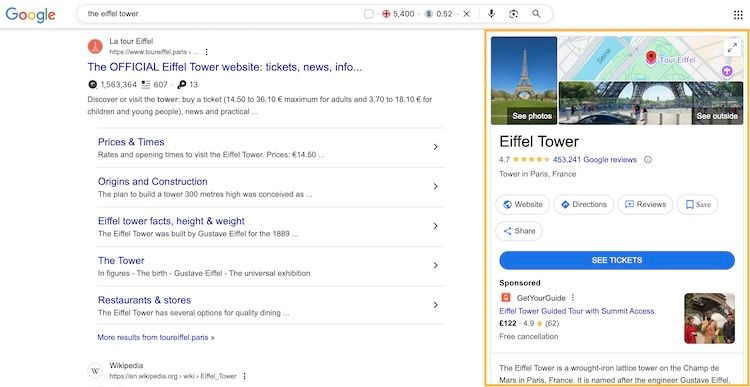Open the See photos thumbnail
Image resolution: width=750 pixels, height=387 pixels.
pyautogui.click(x=524, y=80)
